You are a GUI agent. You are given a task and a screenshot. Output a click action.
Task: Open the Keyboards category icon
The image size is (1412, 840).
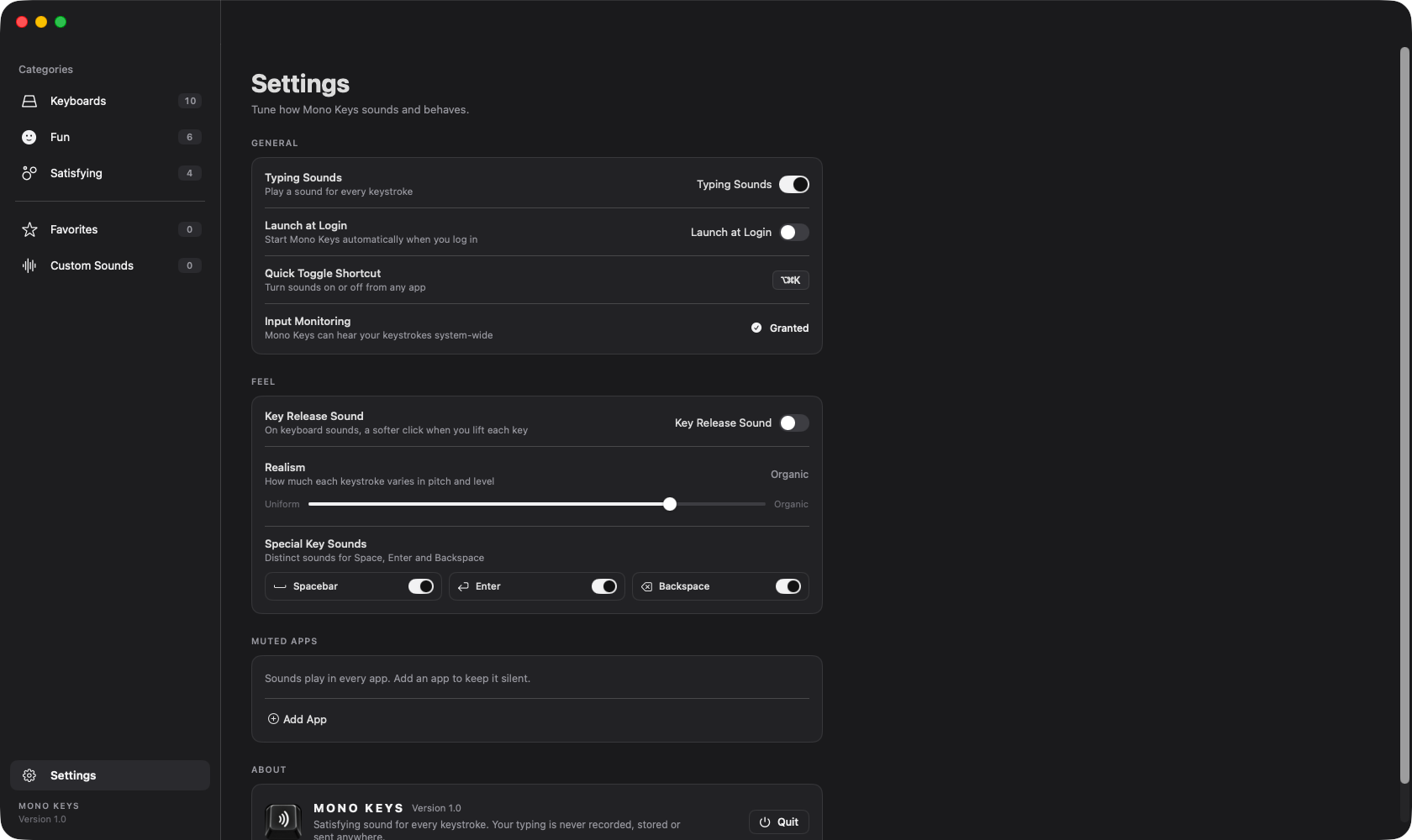pos(29,101)
